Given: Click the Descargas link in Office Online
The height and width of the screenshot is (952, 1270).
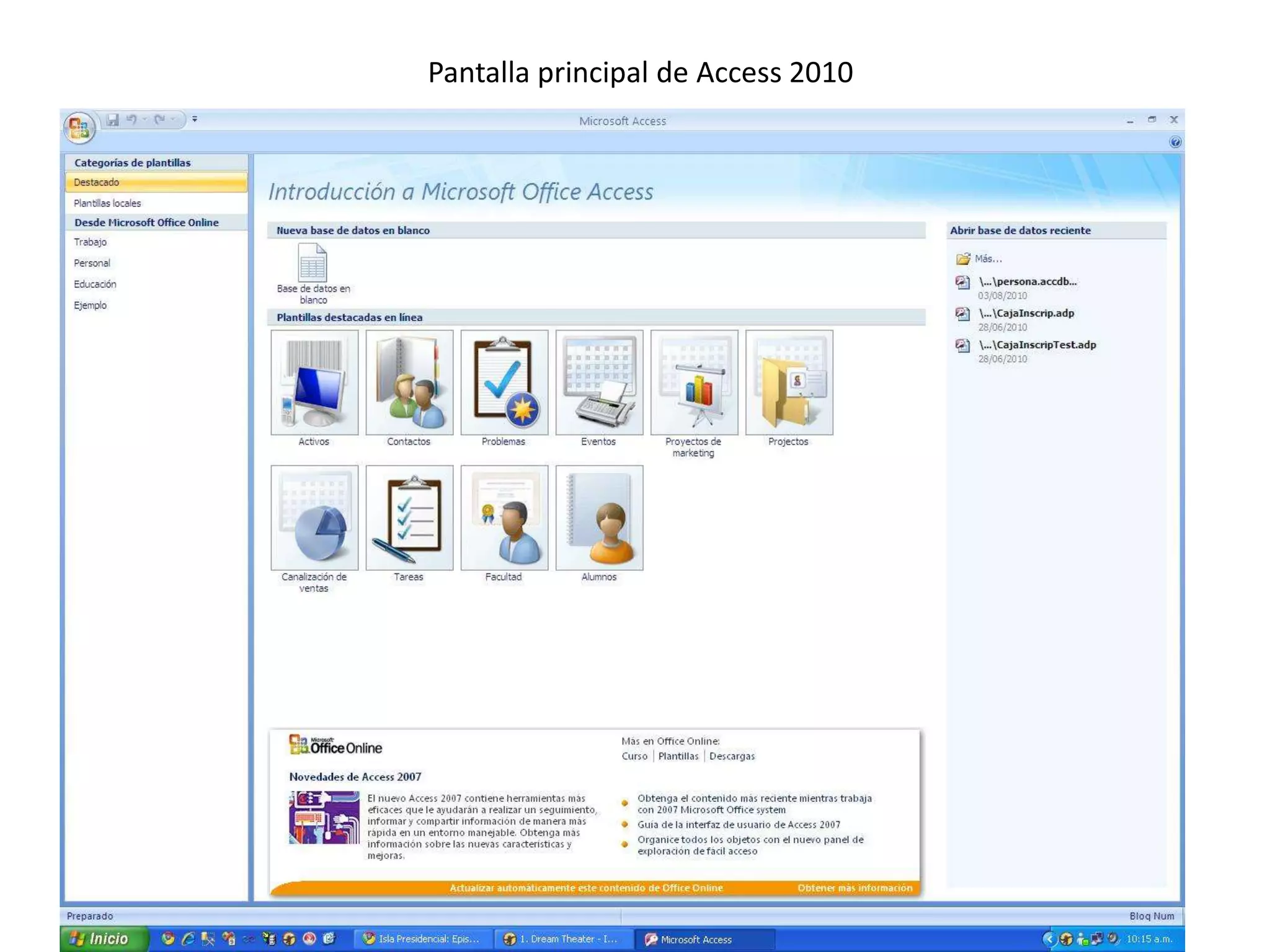Looking at the screenshot, I should click(x=732, y=756).
